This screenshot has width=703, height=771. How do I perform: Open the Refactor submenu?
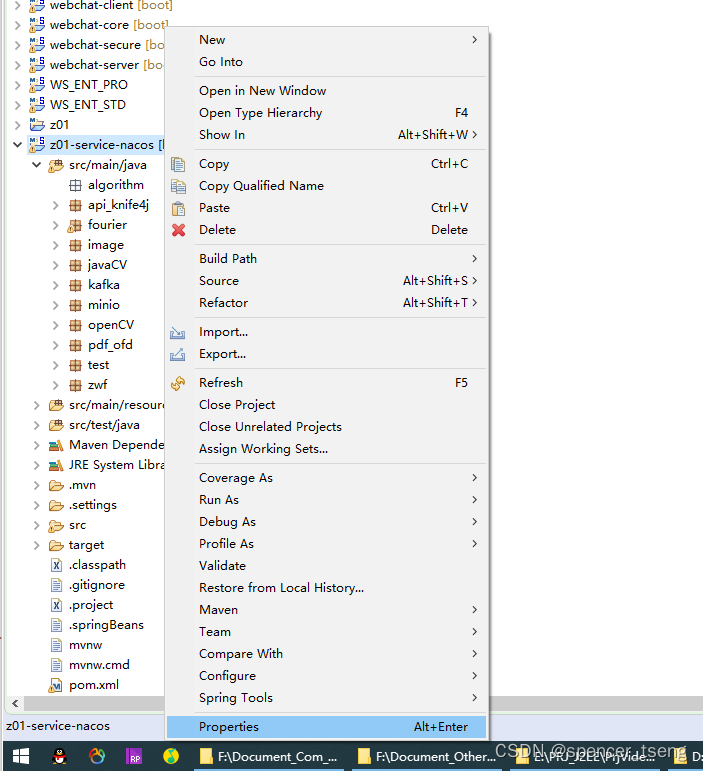pyautogui.click(x=326, y=303)
